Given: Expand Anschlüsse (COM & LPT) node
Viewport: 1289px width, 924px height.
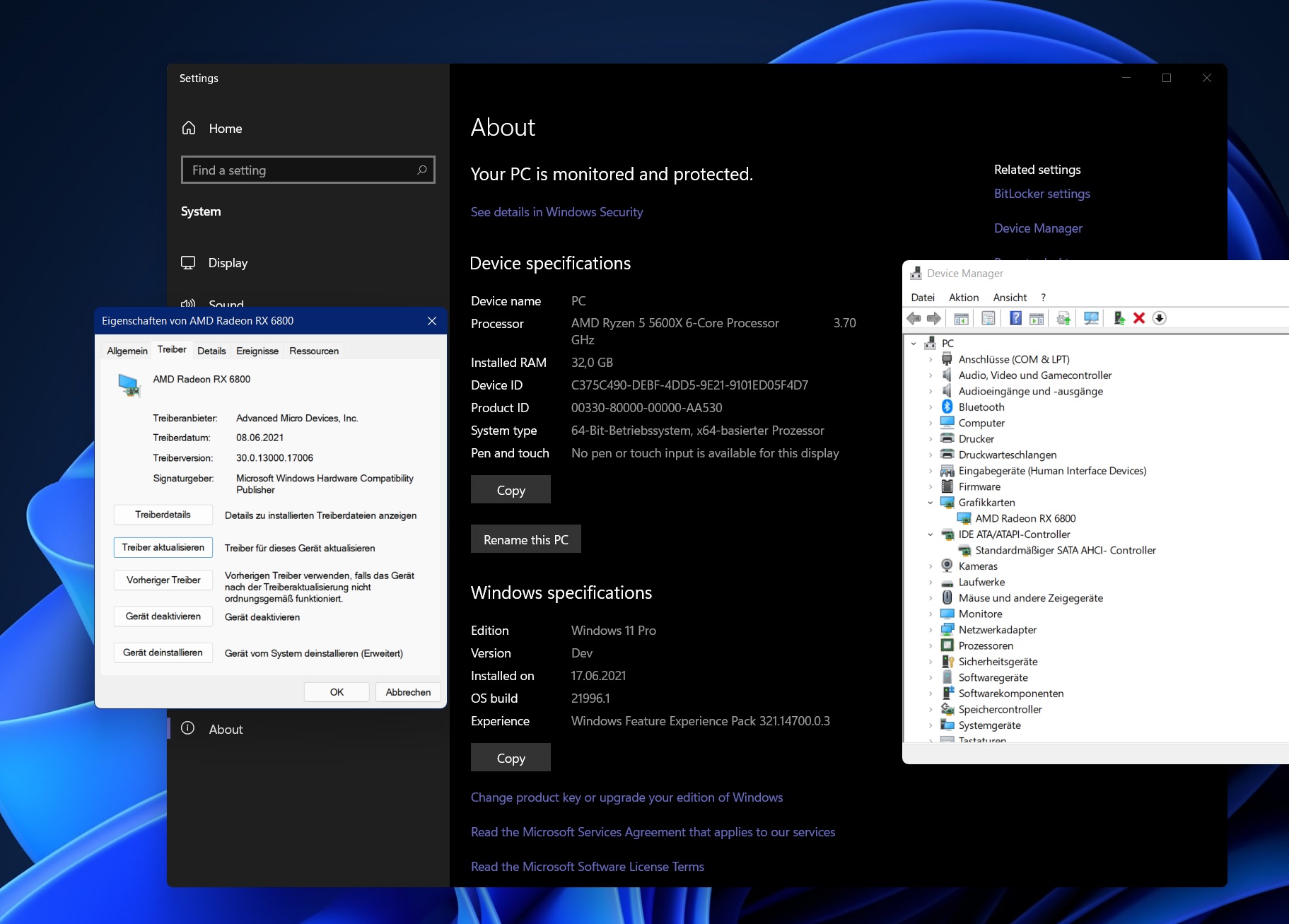Looking at the screenshot, I should [931, 359].
